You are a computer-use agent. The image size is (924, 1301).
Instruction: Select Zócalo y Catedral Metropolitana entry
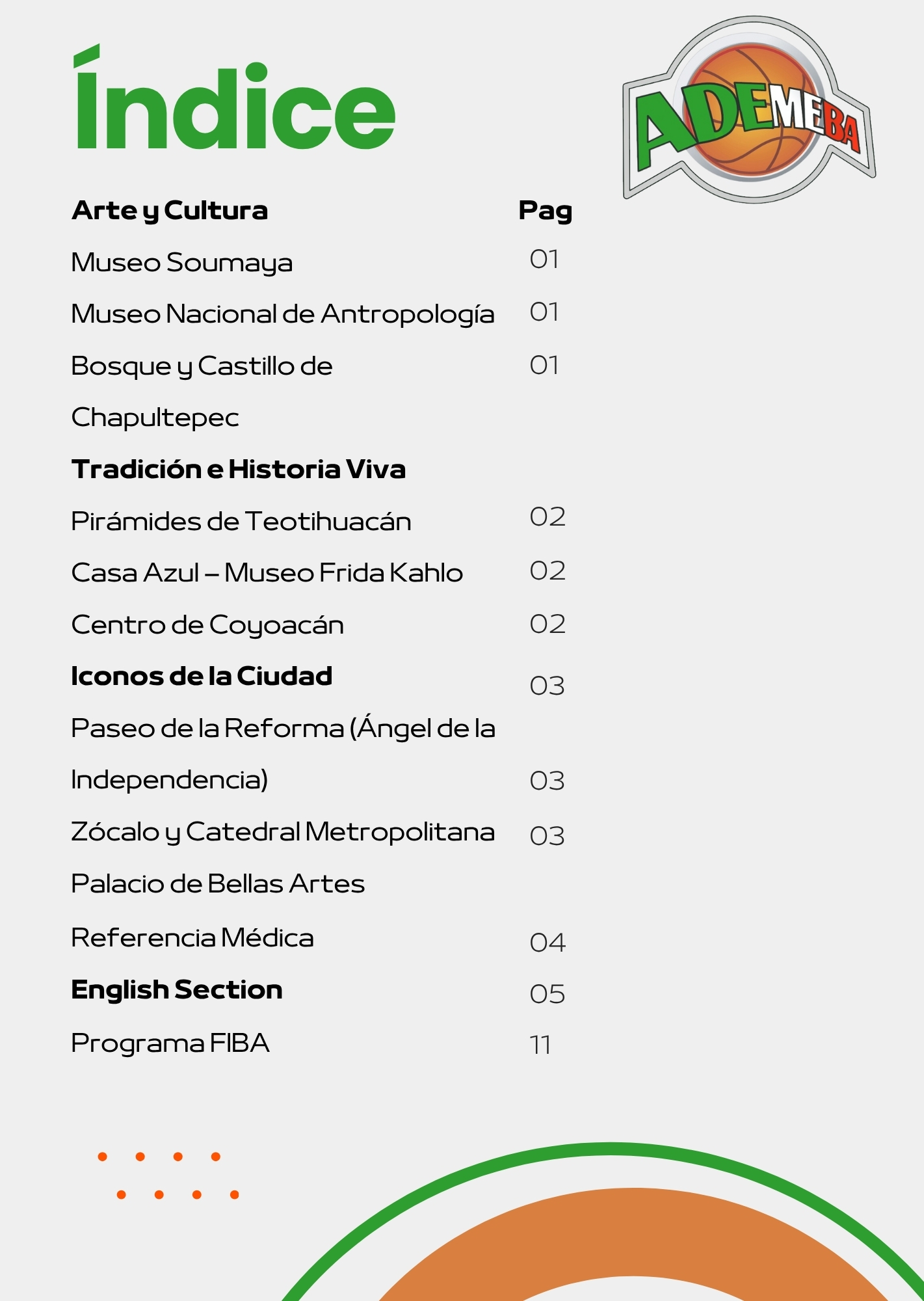click(x=283, y=832)
